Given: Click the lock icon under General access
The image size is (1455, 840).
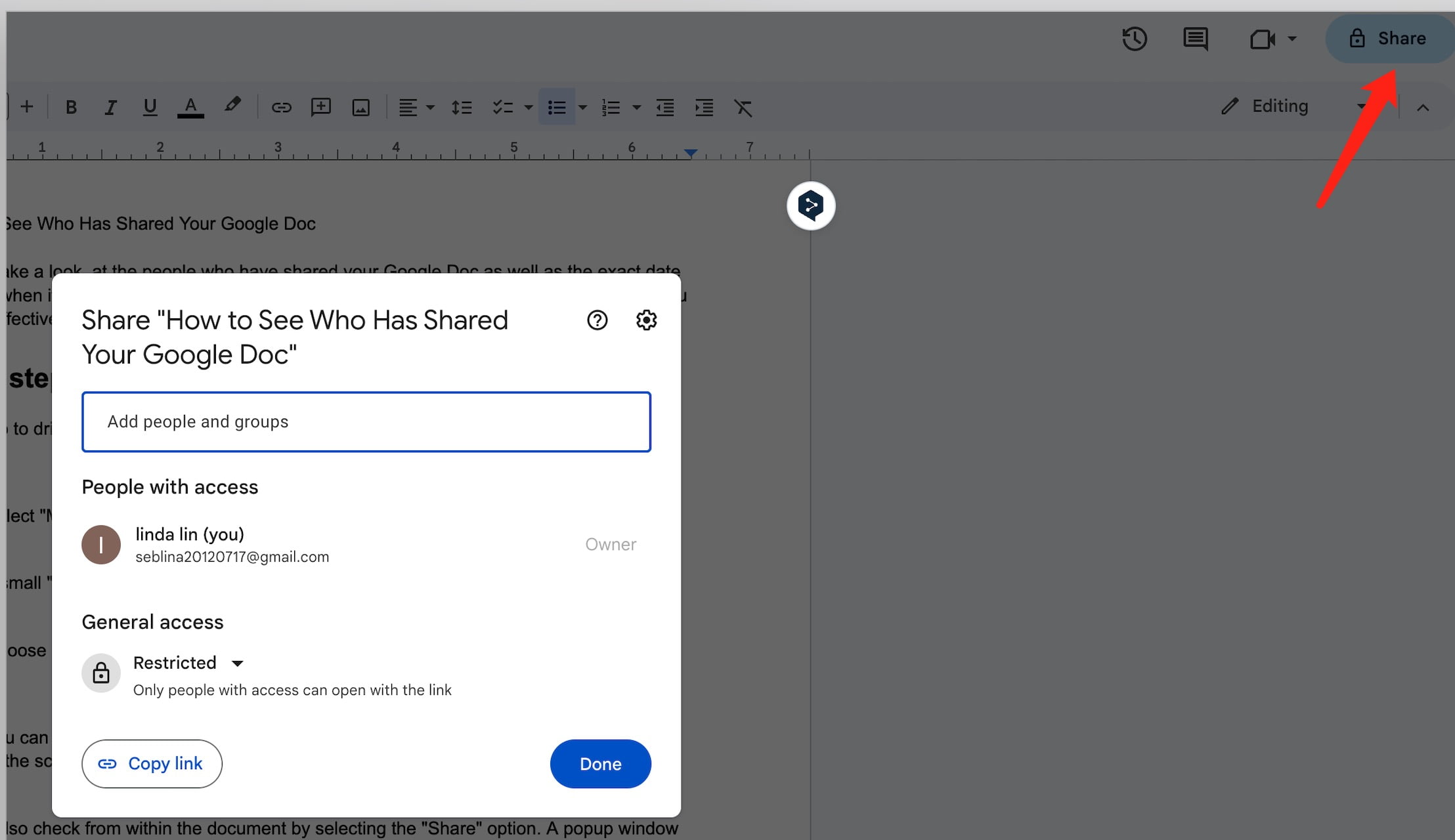Looking at the screenshot, I should click(x=101, y=673).
